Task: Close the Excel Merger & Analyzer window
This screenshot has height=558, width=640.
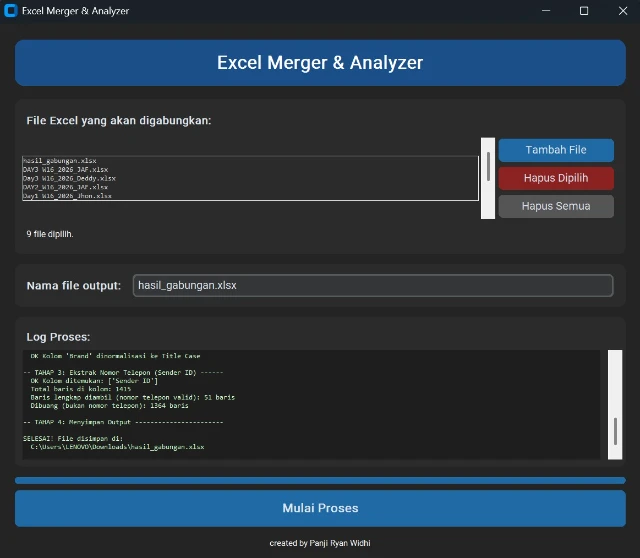Action: click(x=620, y=11)
